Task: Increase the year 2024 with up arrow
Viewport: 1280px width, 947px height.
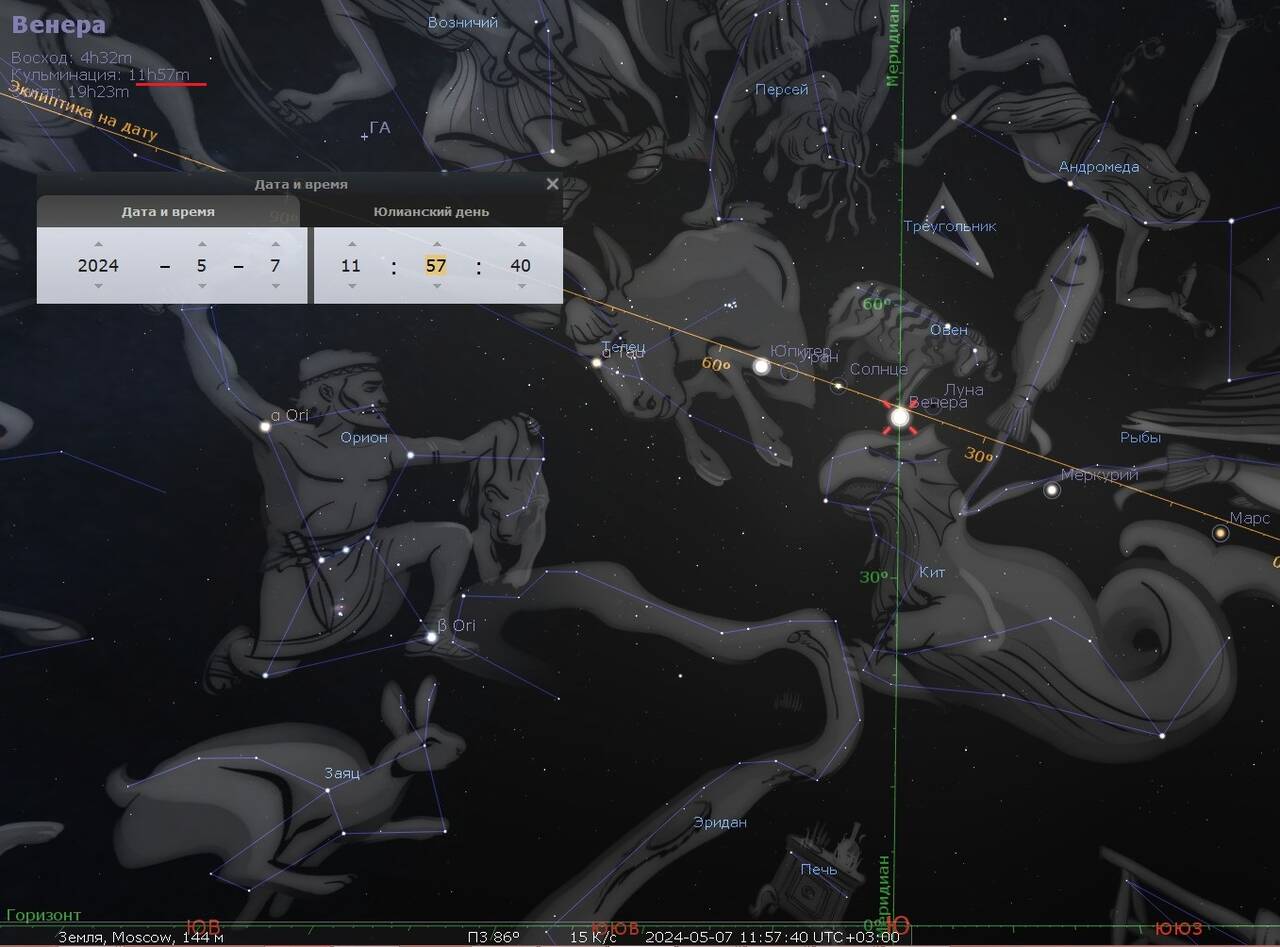Action: tap(98, 244)
